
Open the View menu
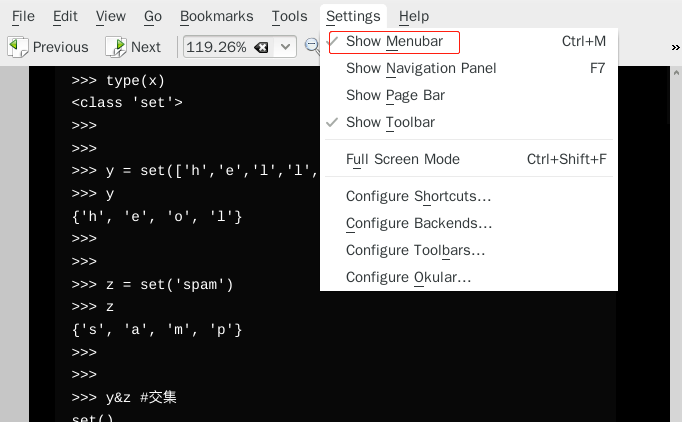pyautogui.click(x=110, y=17)
